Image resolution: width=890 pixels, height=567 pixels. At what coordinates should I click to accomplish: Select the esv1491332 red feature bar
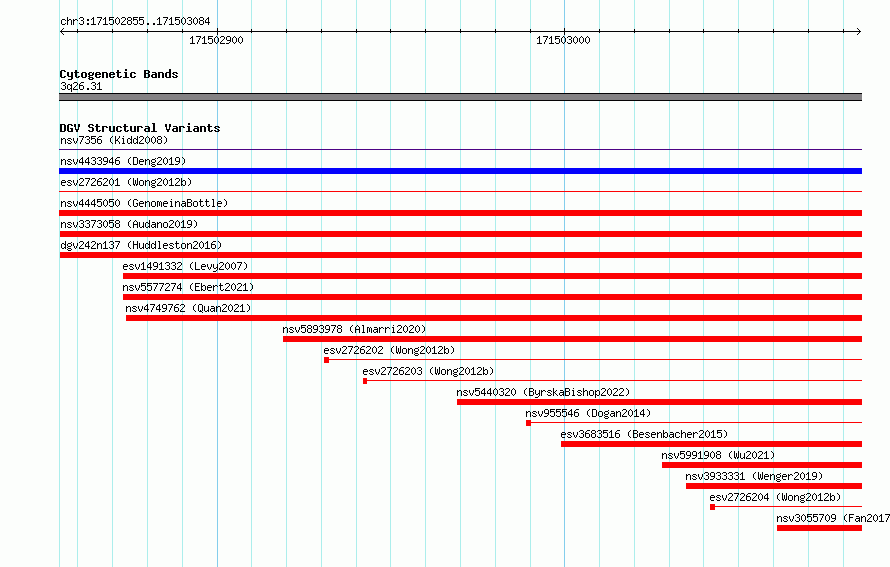(x=492, y=276)
